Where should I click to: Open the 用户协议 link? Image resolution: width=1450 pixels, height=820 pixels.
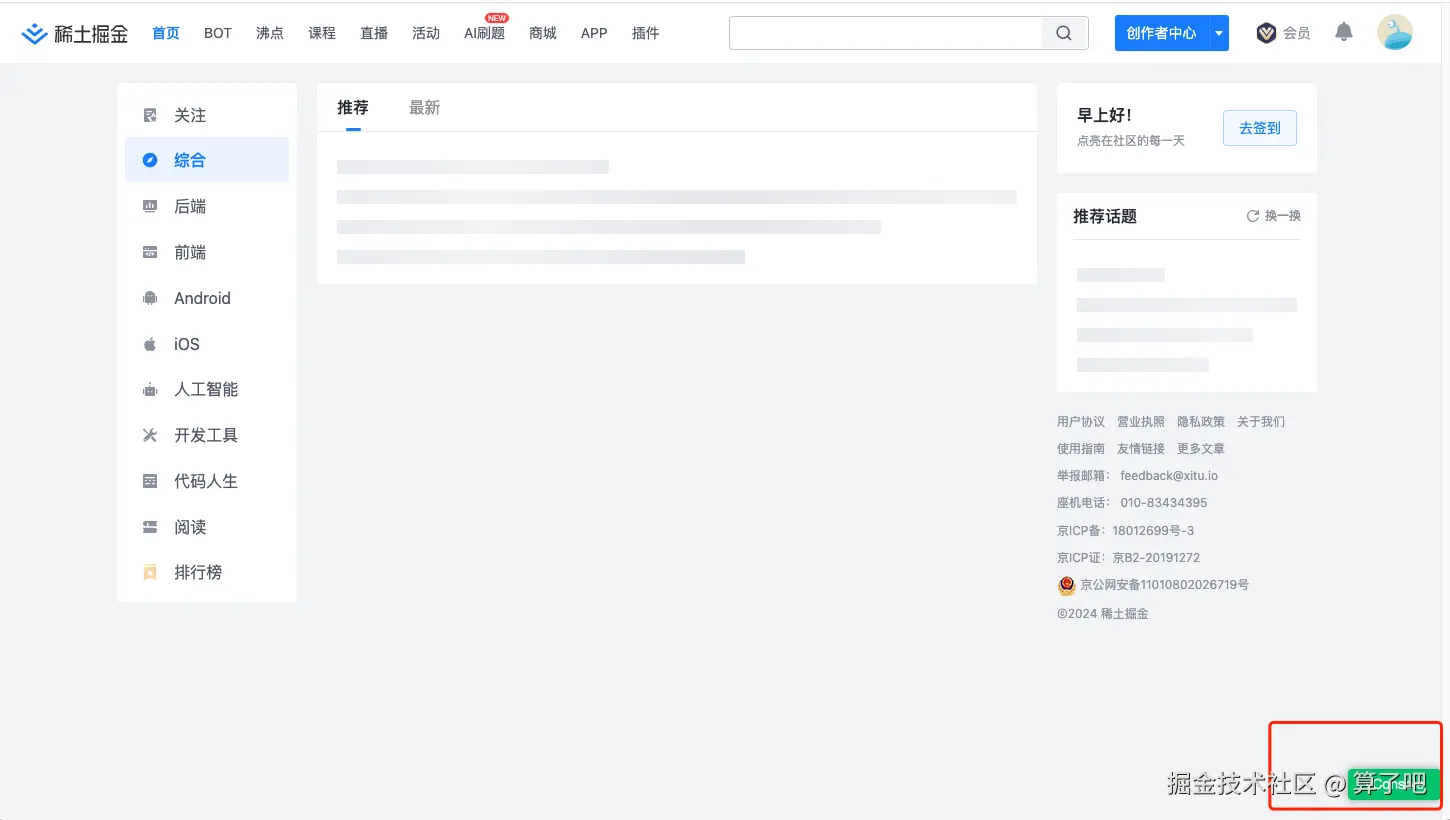pyautogui.click(x=1081, y=422)
